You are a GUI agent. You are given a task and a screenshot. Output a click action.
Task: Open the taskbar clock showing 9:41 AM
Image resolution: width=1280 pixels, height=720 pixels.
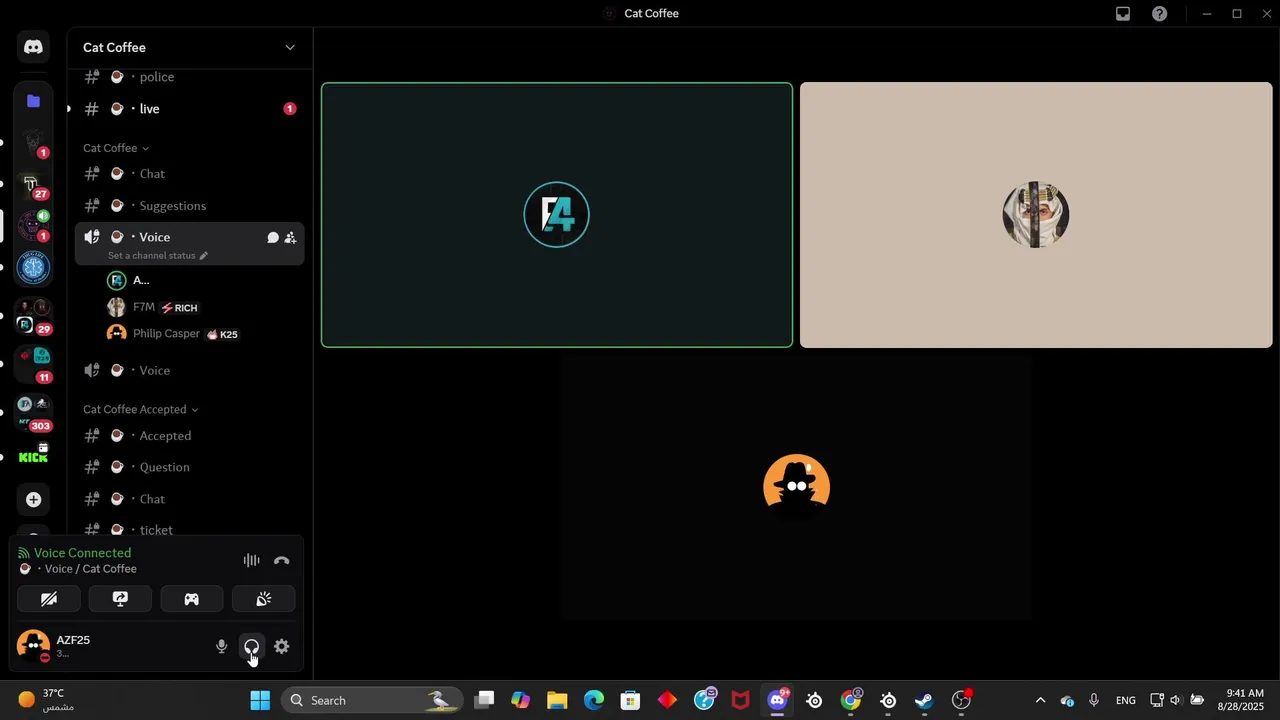[1244, 700]
